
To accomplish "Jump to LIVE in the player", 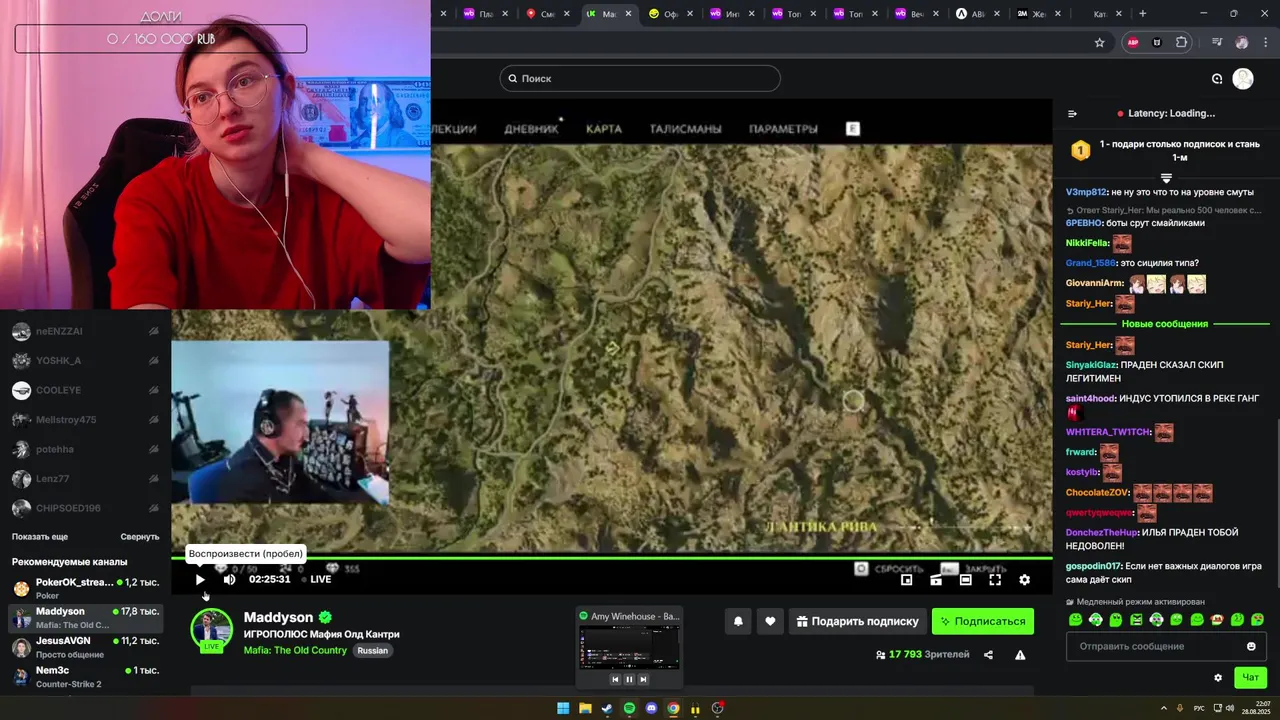I will pyautogui.click(x=315, y=579).
